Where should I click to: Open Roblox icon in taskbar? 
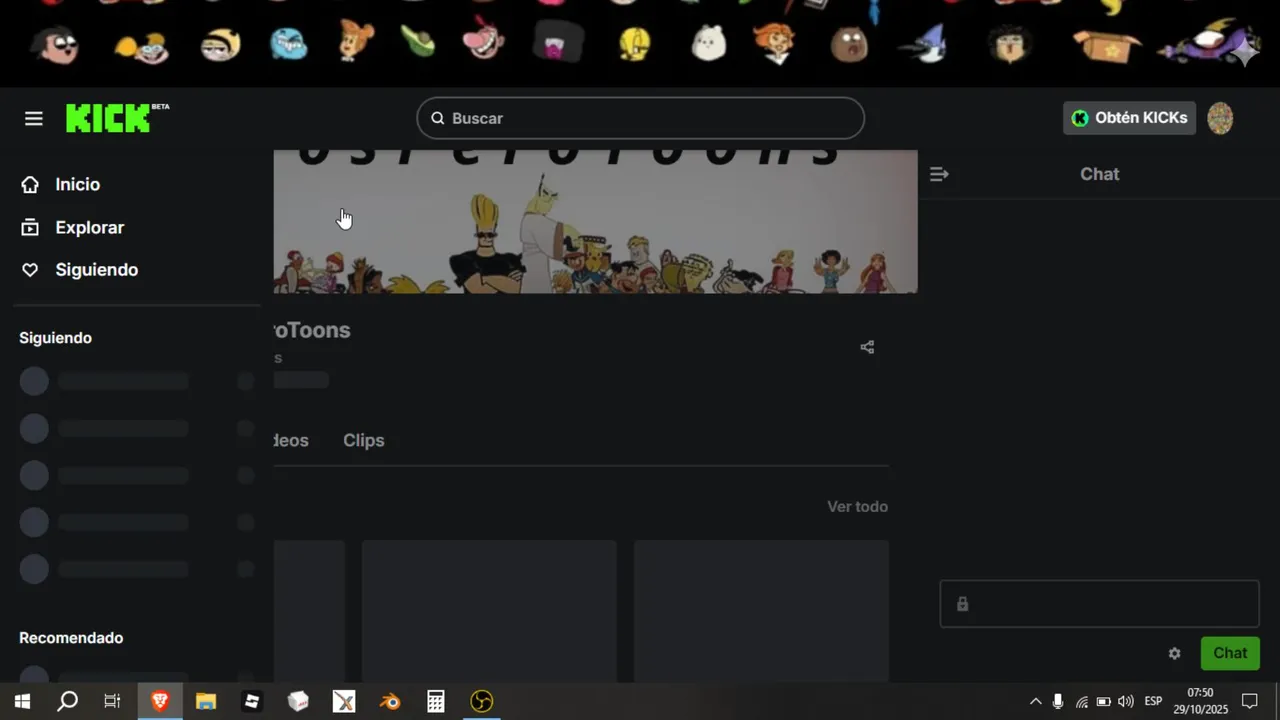252,701
